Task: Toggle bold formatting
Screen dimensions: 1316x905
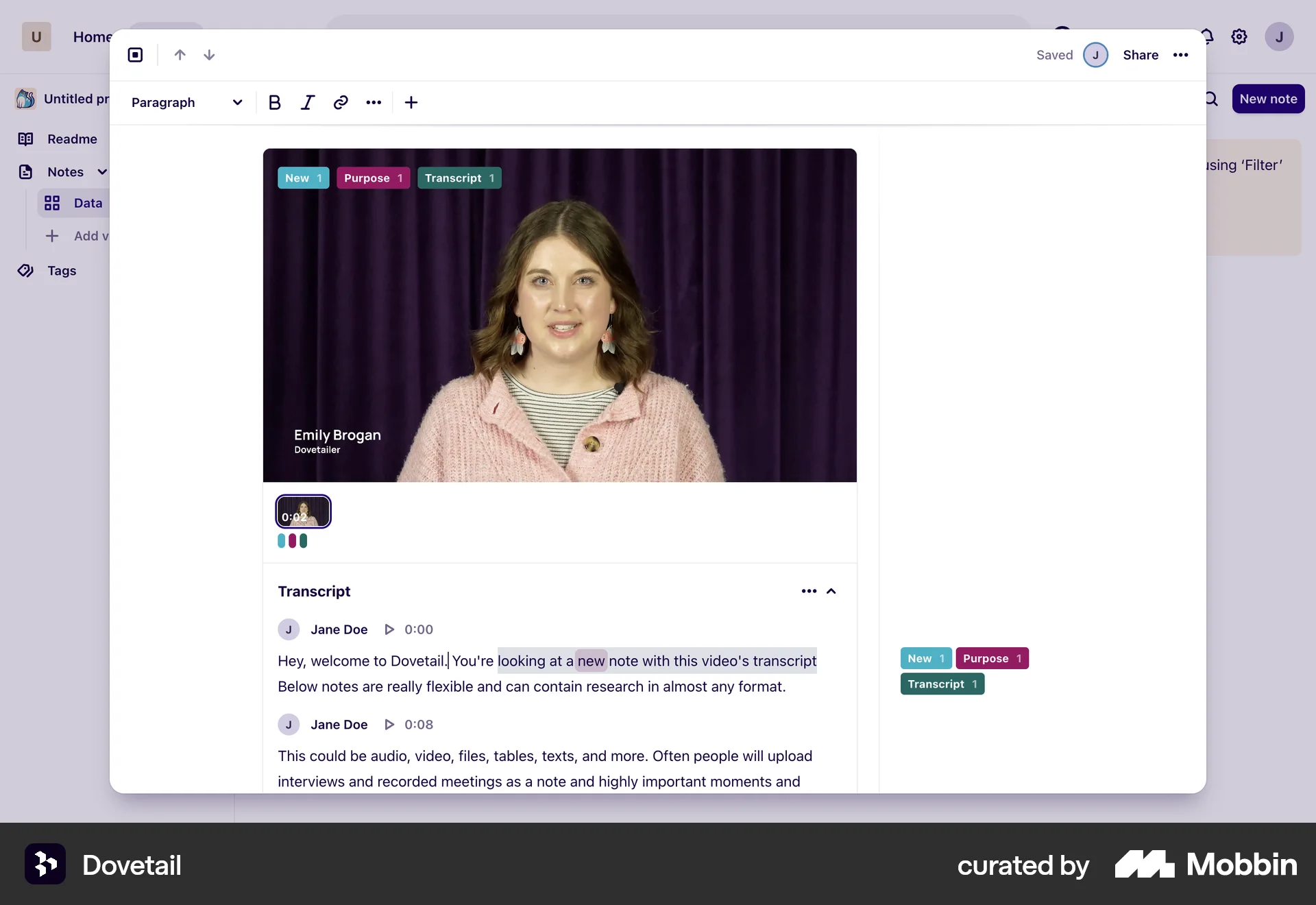Action: point(275,102)
